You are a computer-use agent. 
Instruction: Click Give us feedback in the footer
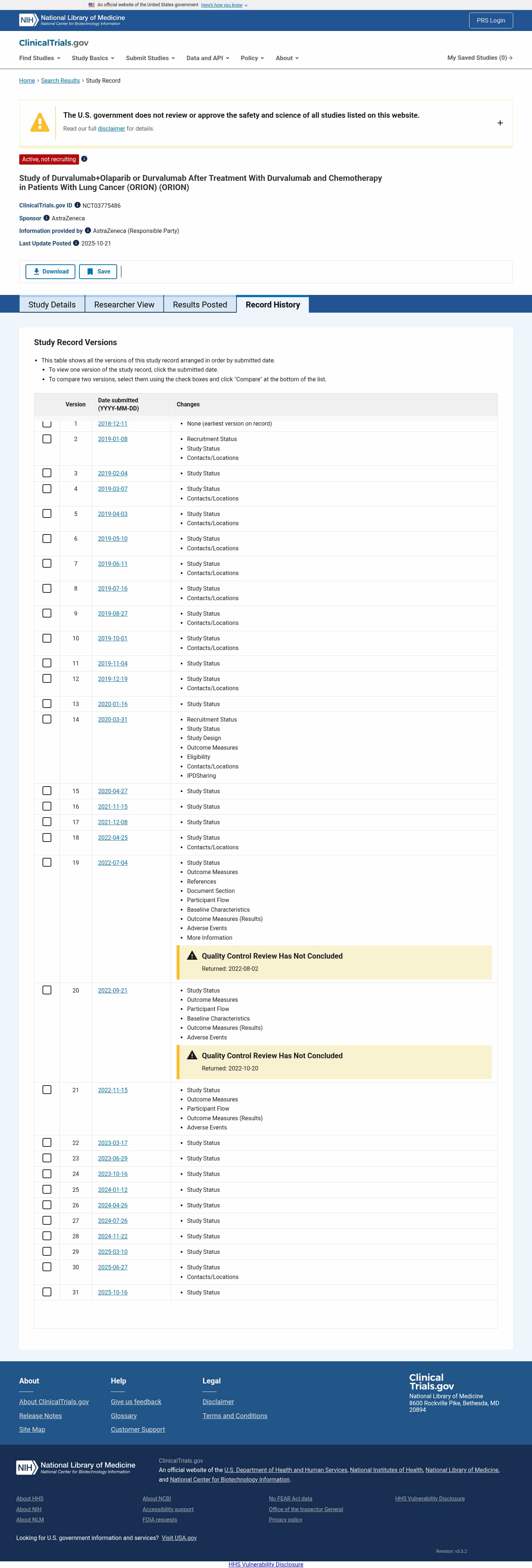click(136, 1402)
